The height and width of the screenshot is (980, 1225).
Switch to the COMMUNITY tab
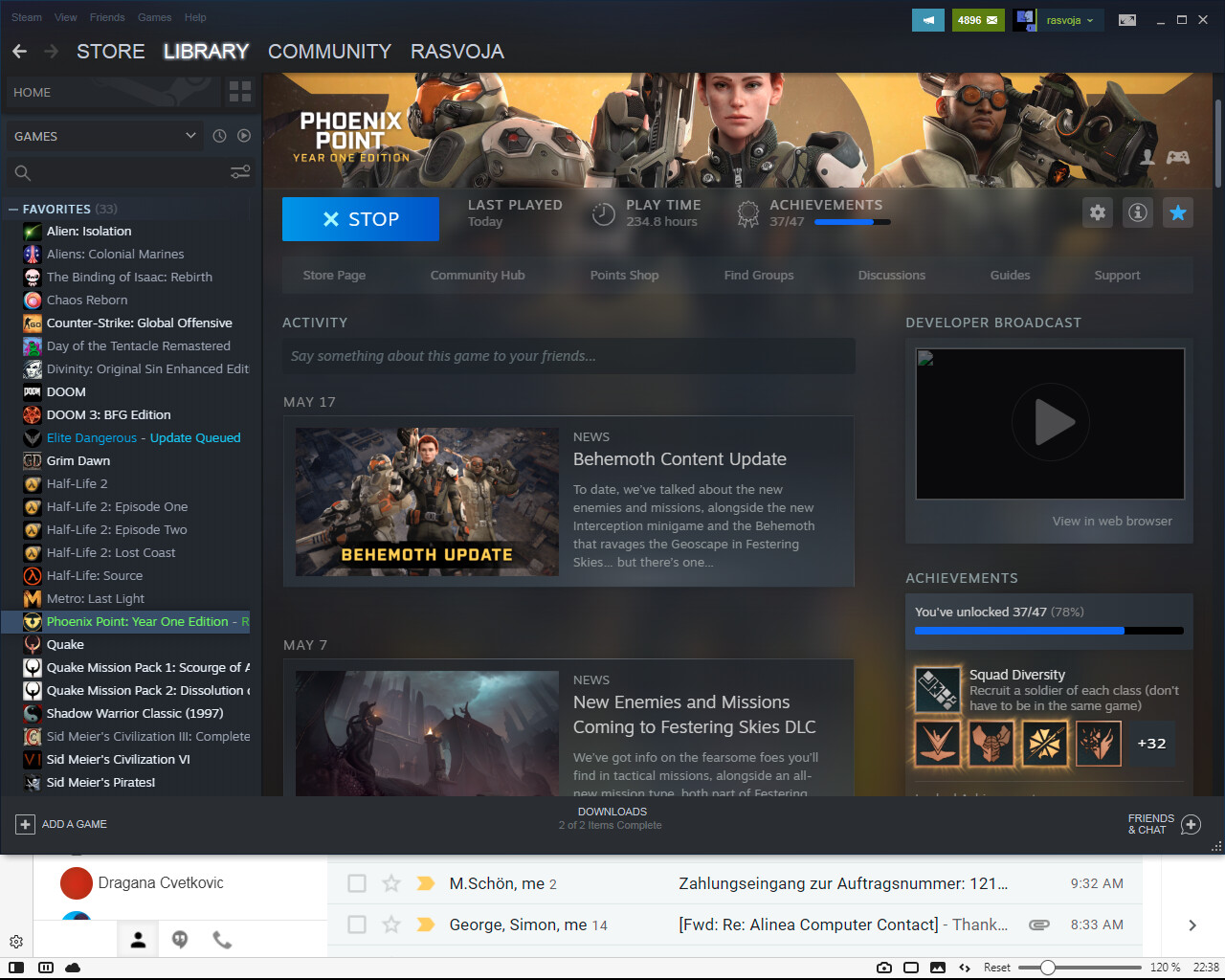click(330, 52)
